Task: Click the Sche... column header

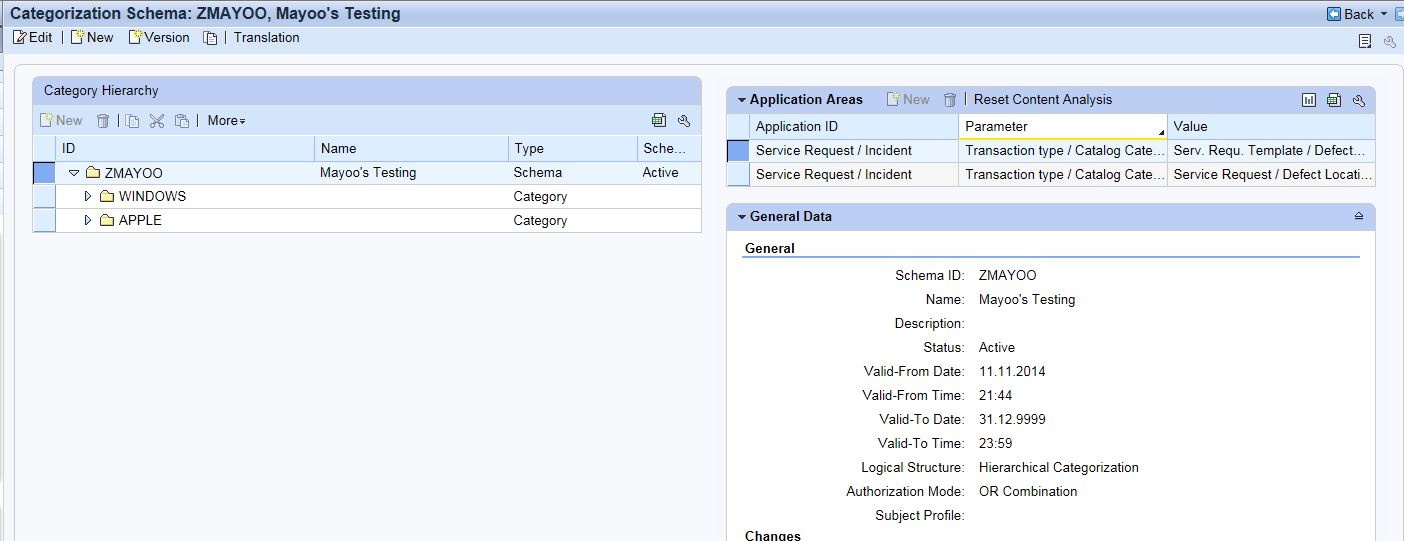Action: click(669, 148)
